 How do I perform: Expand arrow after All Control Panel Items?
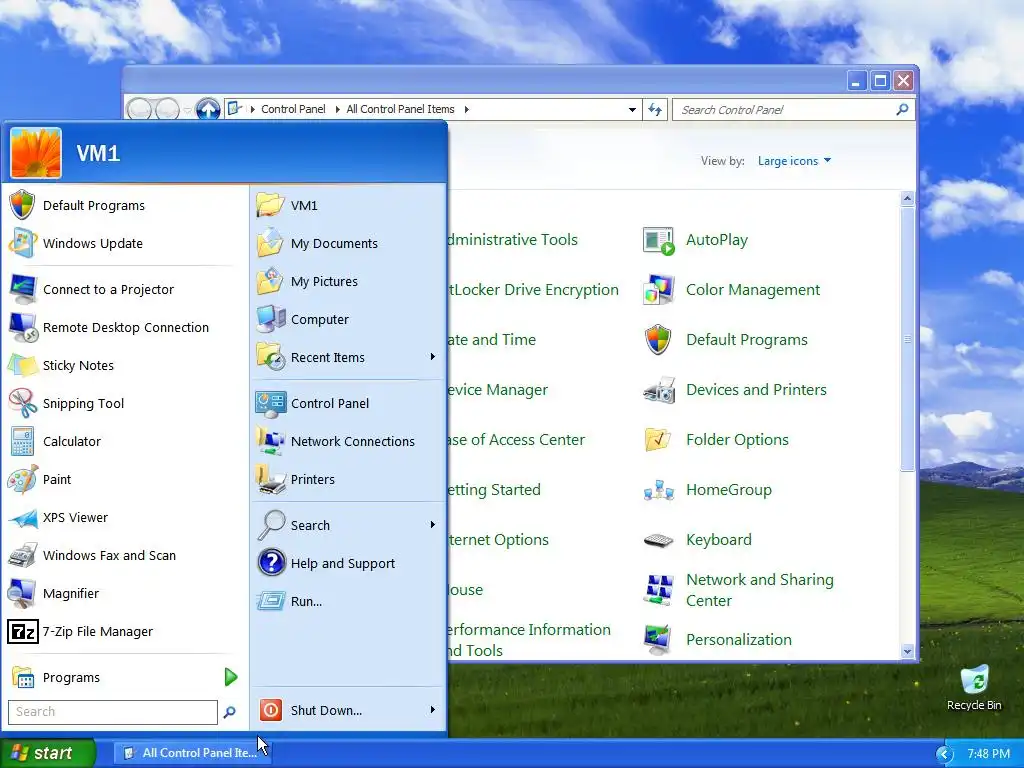(x=466, y=109)
